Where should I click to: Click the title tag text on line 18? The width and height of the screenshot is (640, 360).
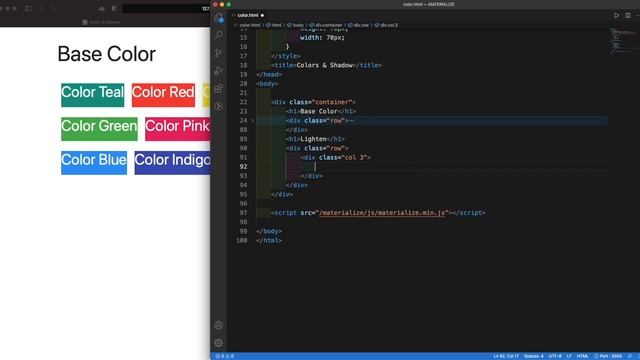326,65
